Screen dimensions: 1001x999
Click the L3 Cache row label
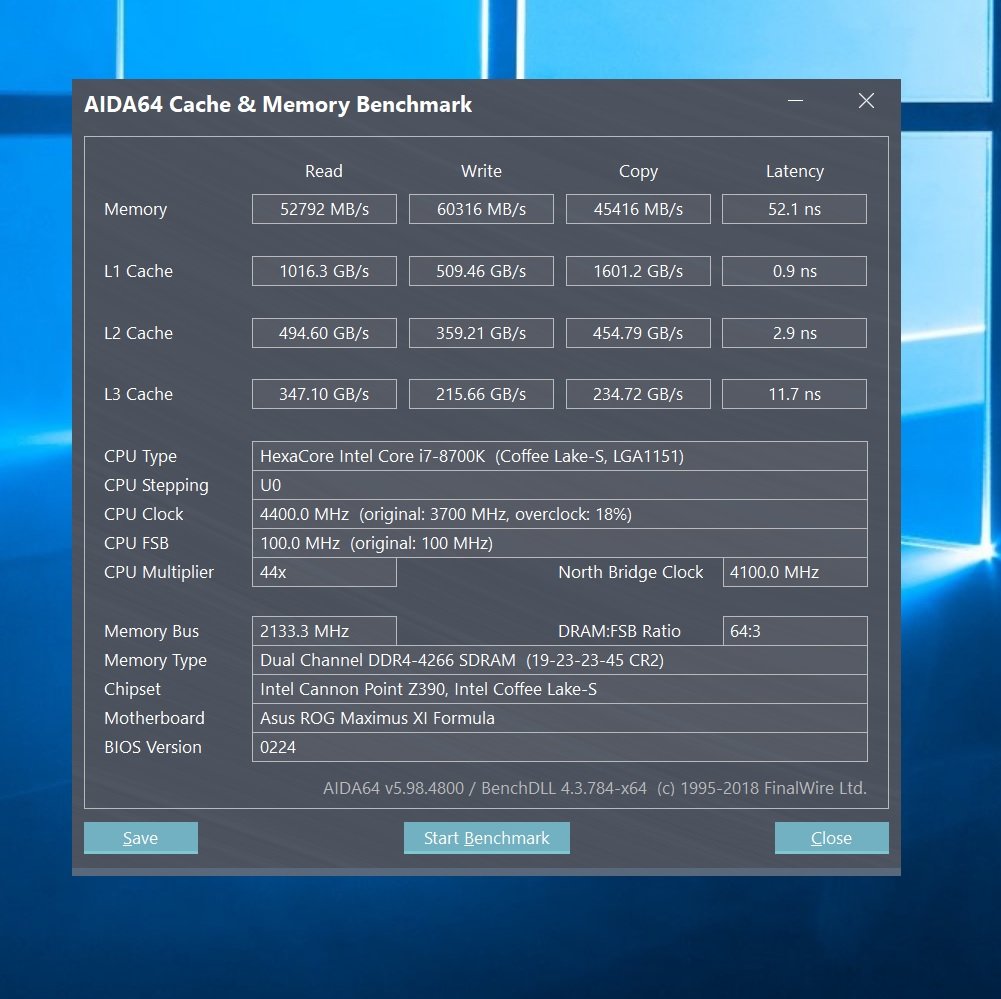click(139, 394)
